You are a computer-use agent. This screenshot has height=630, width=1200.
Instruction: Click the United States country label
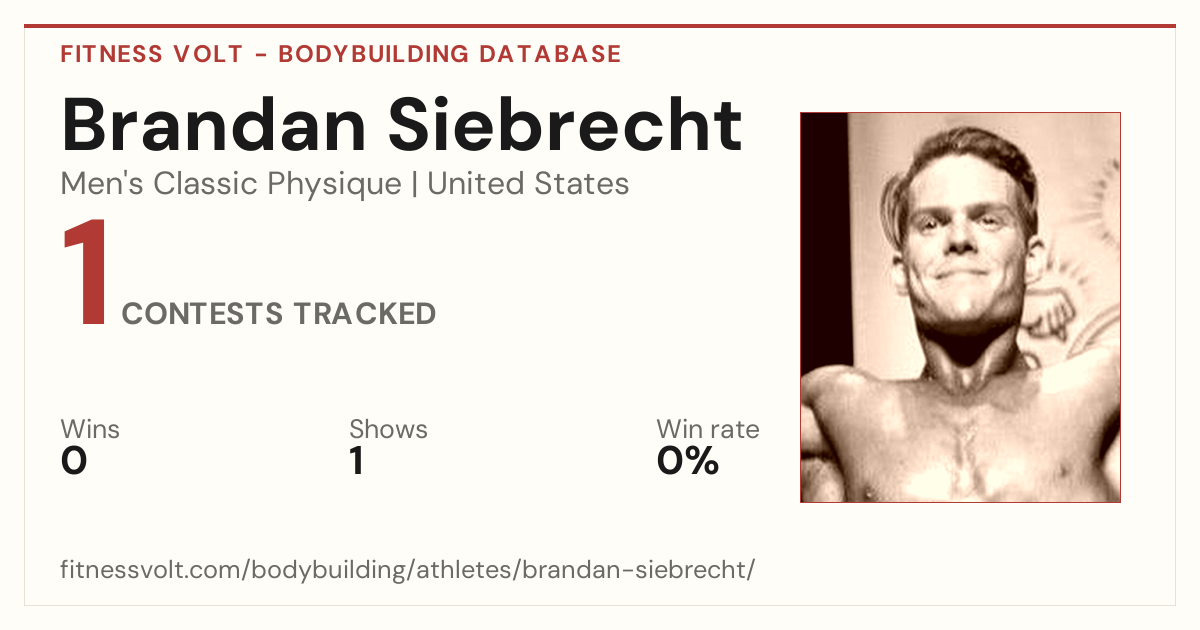coord(528,184)
